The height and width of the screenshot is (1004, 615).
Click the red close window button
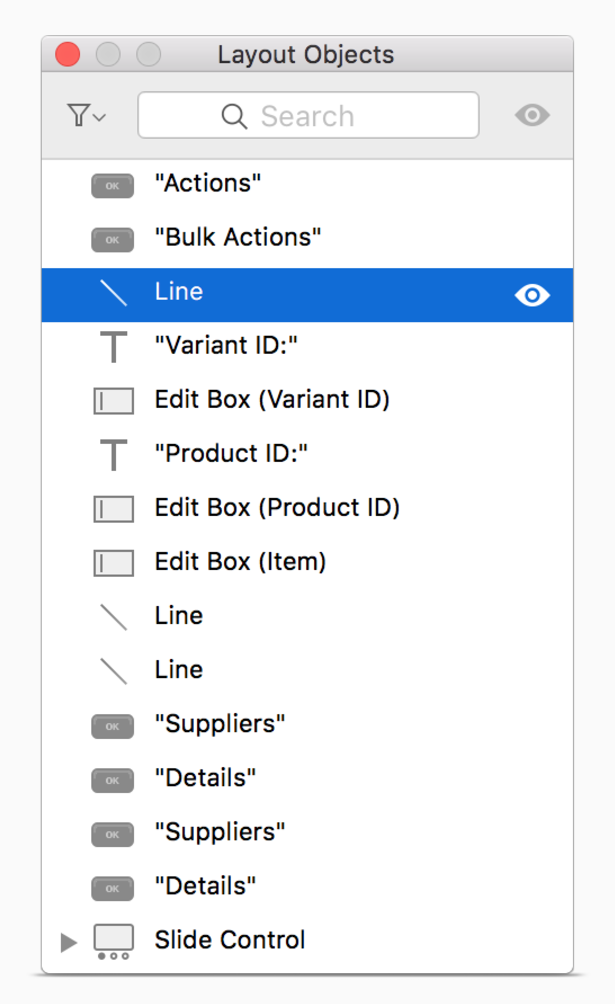pyautogui.click(x=67, y=54)
